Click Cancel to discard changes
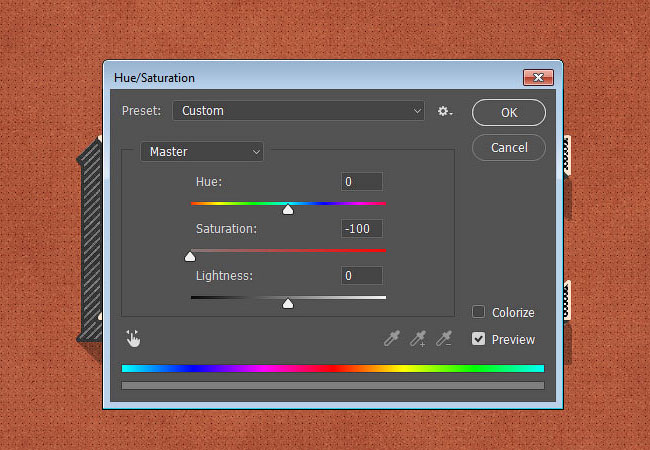650x450 pixels. (x=509, y=148)
